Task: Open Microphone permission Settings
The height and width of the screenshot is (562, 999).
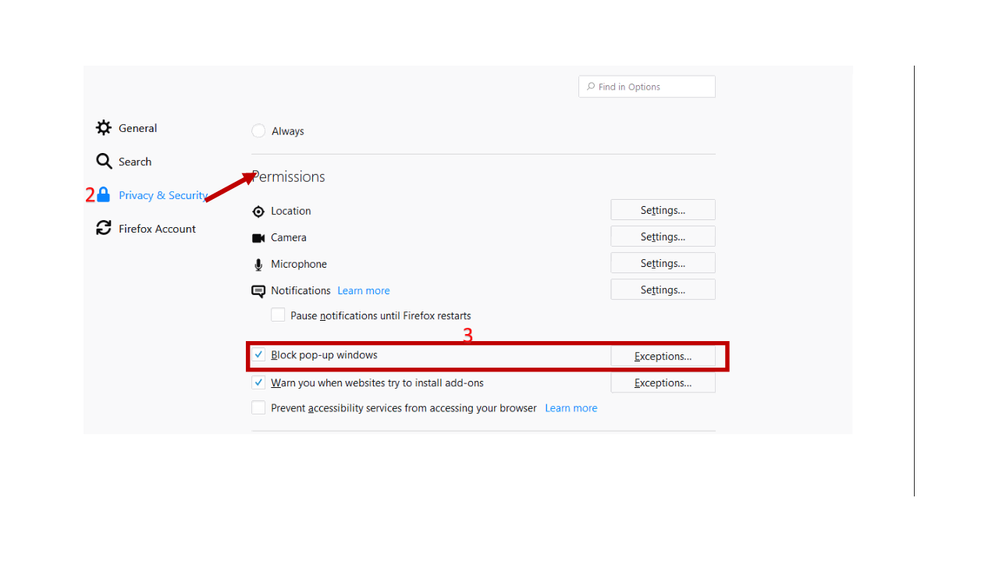Action: click(x=662, y=263)
